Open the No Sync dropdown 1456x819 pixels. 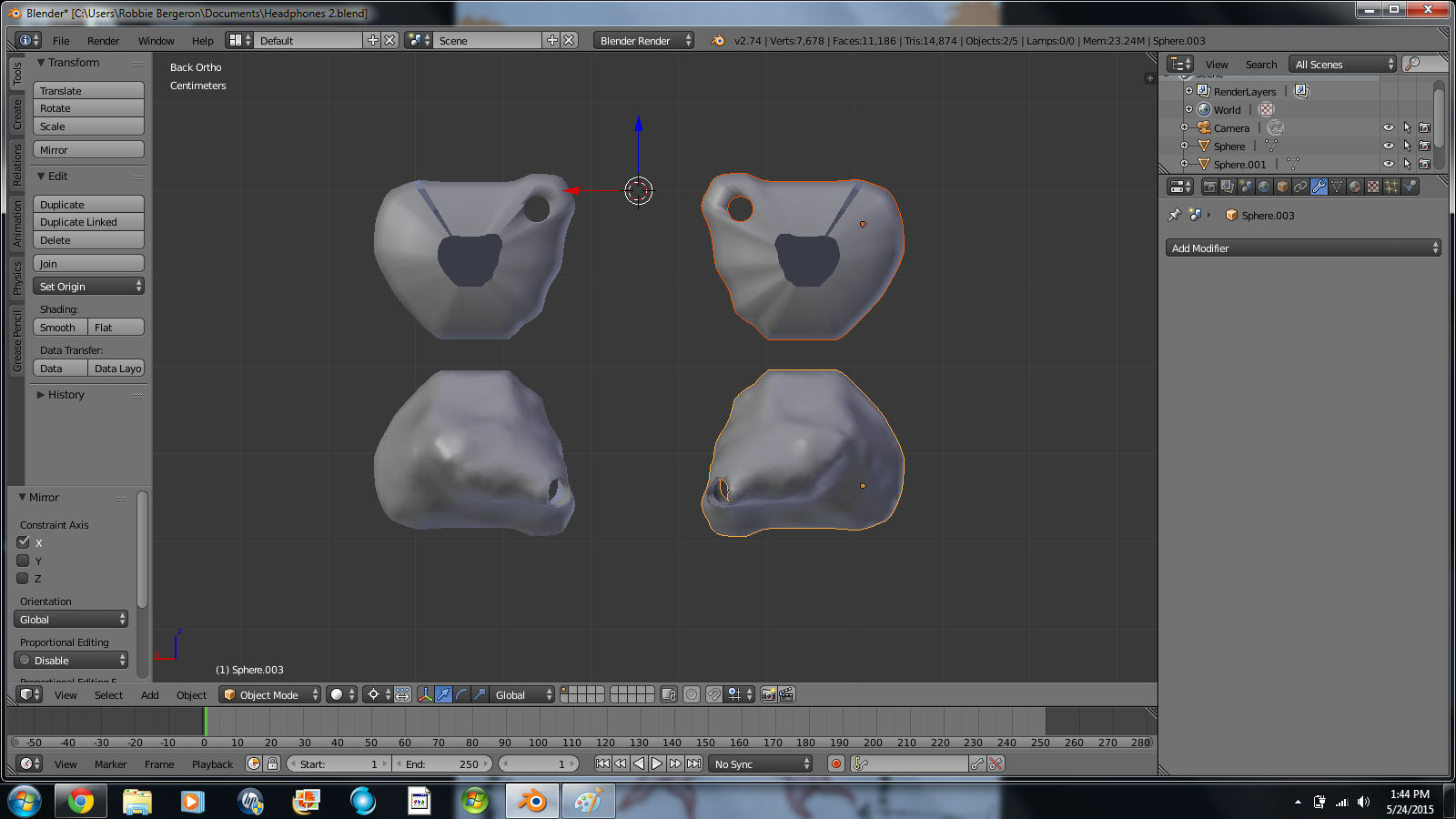point(760,763)
